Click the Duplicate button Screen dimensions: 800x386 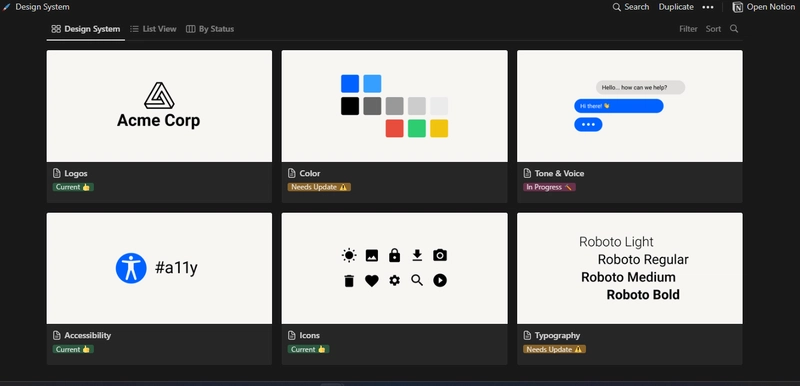point(676,7)
